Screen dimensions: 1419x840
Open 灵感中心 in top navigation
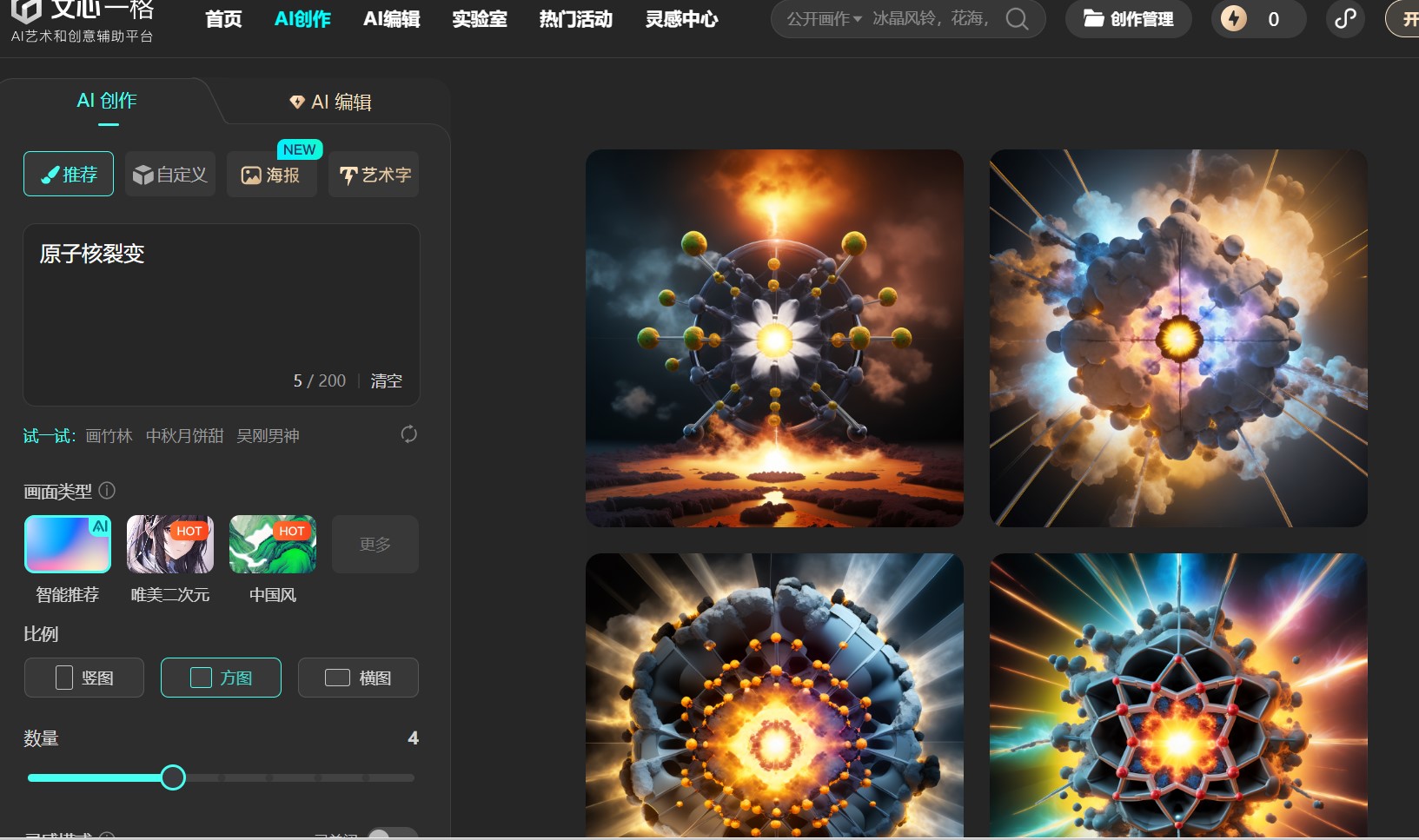click(x=682, y=18)
